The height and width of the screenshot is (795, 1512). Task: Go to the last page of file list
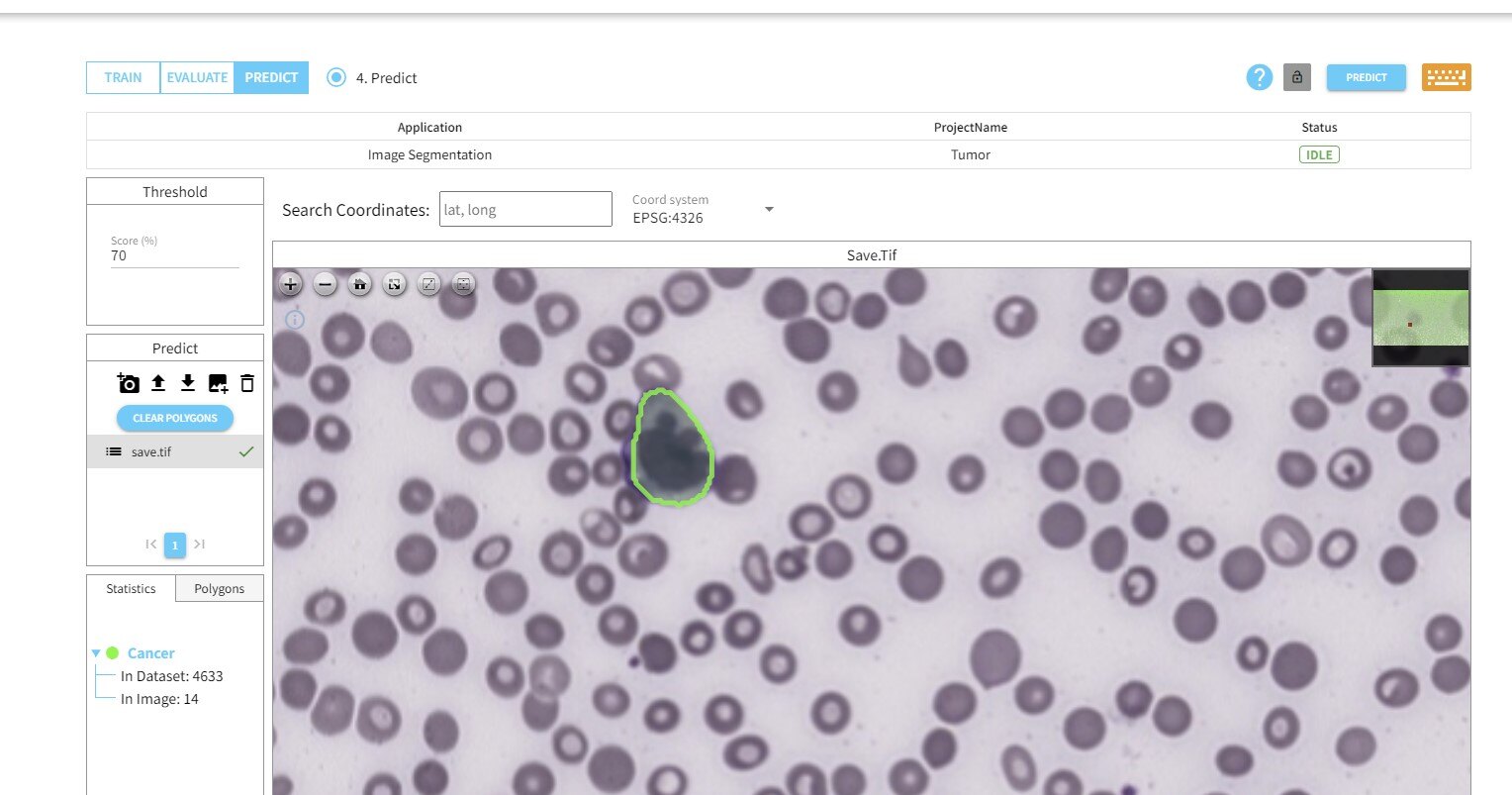click(199, 544)
